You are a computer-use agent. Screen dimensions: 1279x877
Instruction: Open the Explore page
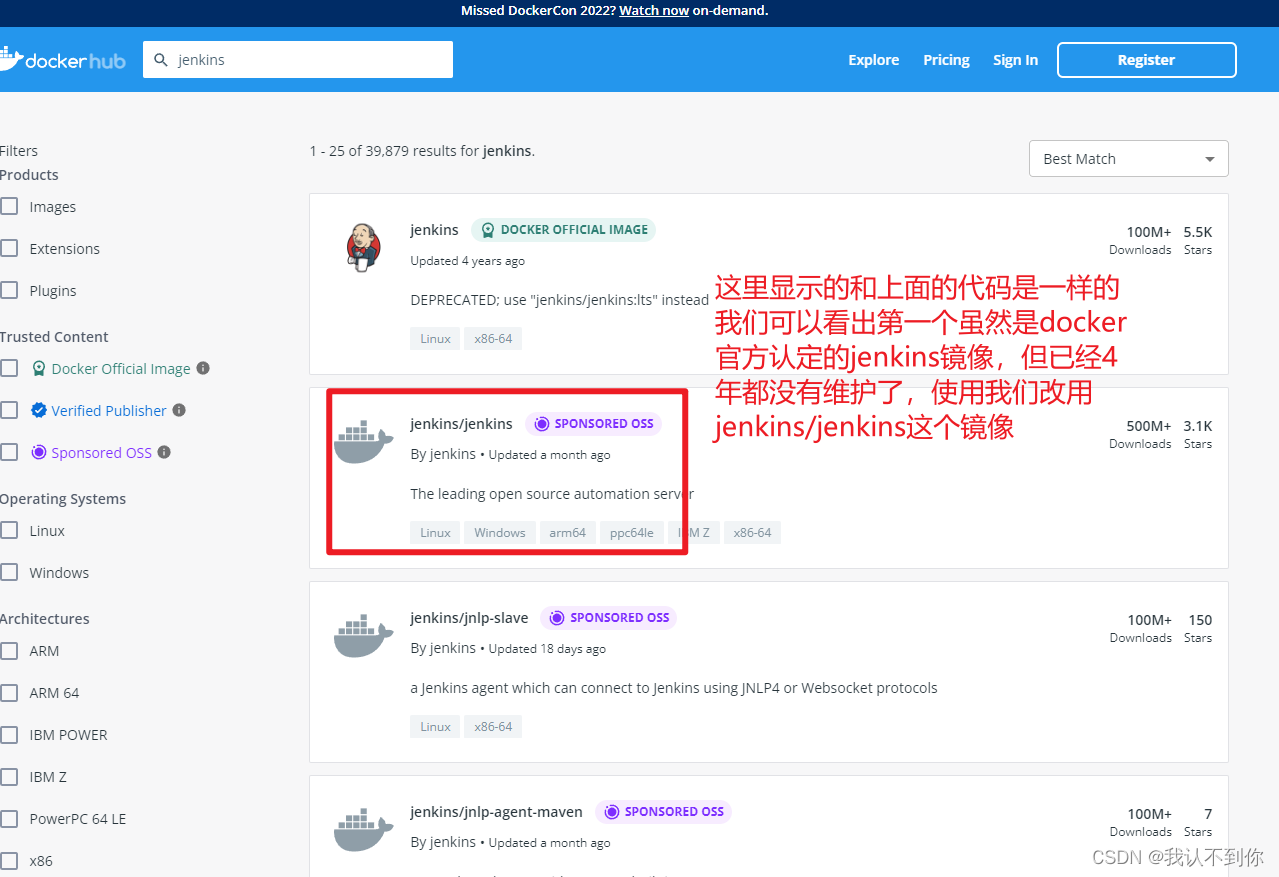[874, 60]
